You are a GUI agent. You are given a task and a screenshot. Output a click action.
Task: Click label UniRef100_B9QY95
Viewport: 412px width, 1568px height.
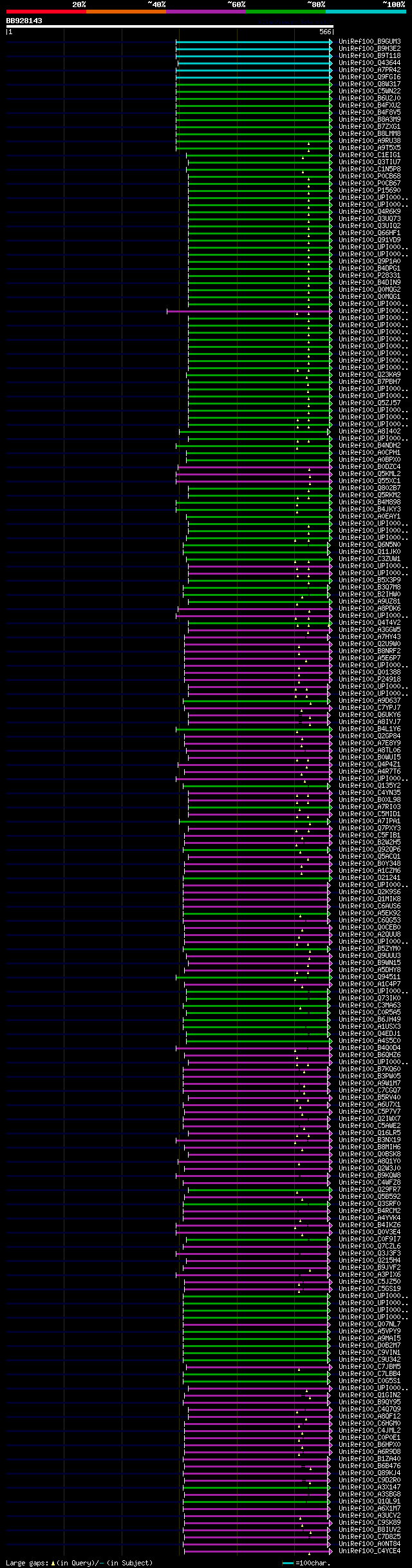[370, 1402]
